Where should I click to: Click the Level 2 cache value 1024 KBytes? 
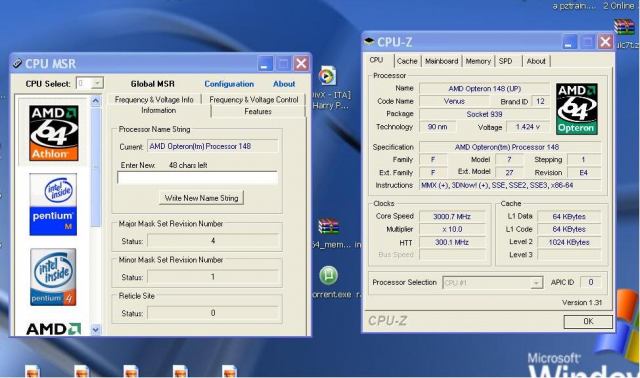coord(569,242)
